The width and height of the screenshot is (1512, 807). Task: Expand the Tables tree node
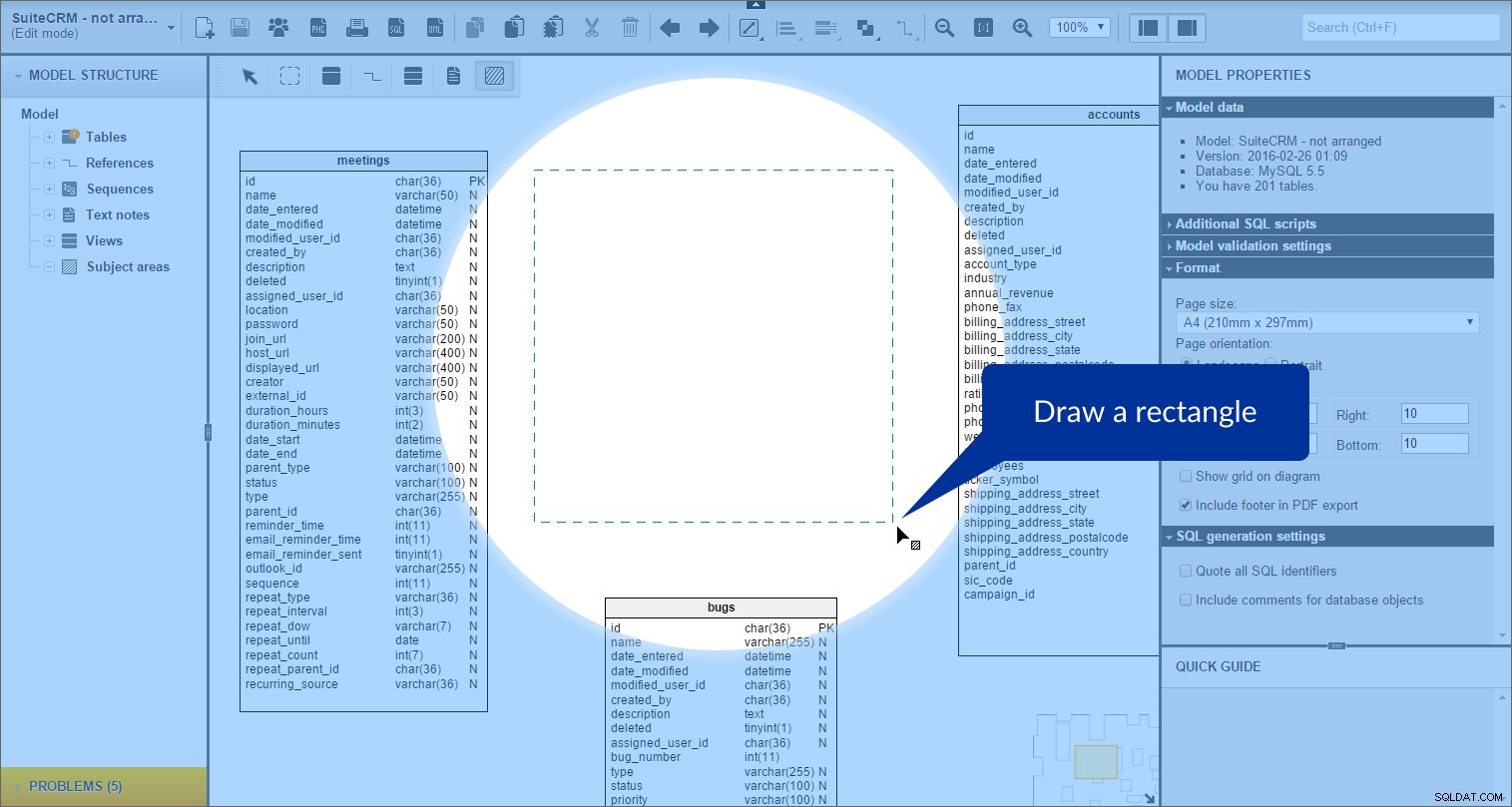[49, 138]
